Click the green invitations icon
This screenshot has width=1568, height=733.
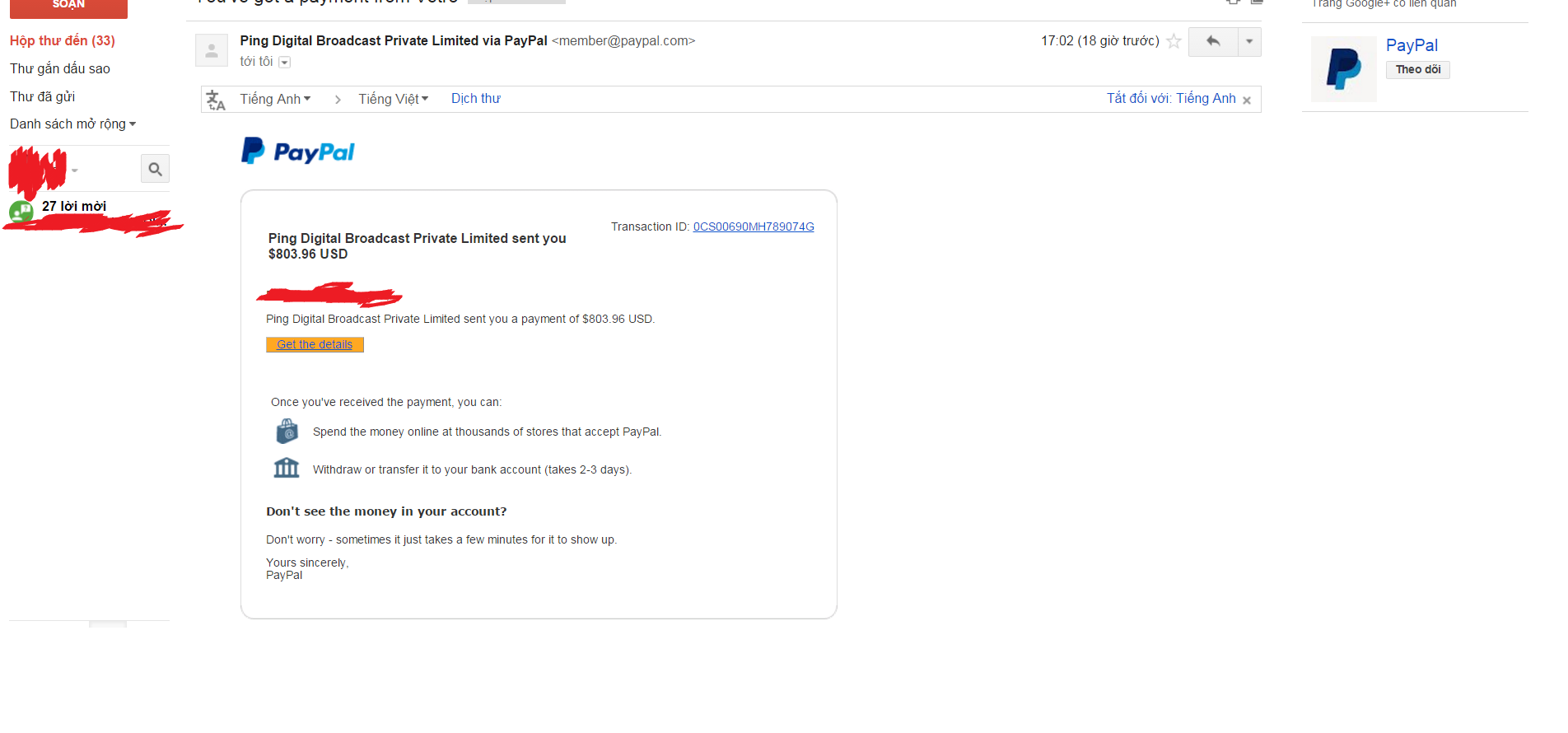[21, 212]
